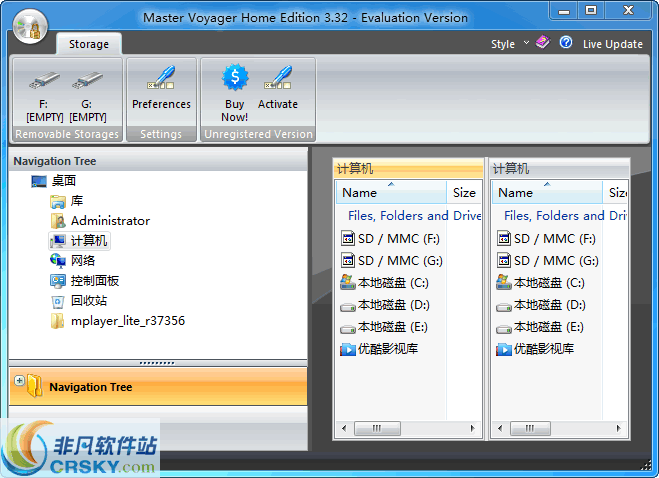Select 控制面板 in navigation tree
This screenshot has width=659, height=478.
(x=95, y=280)
